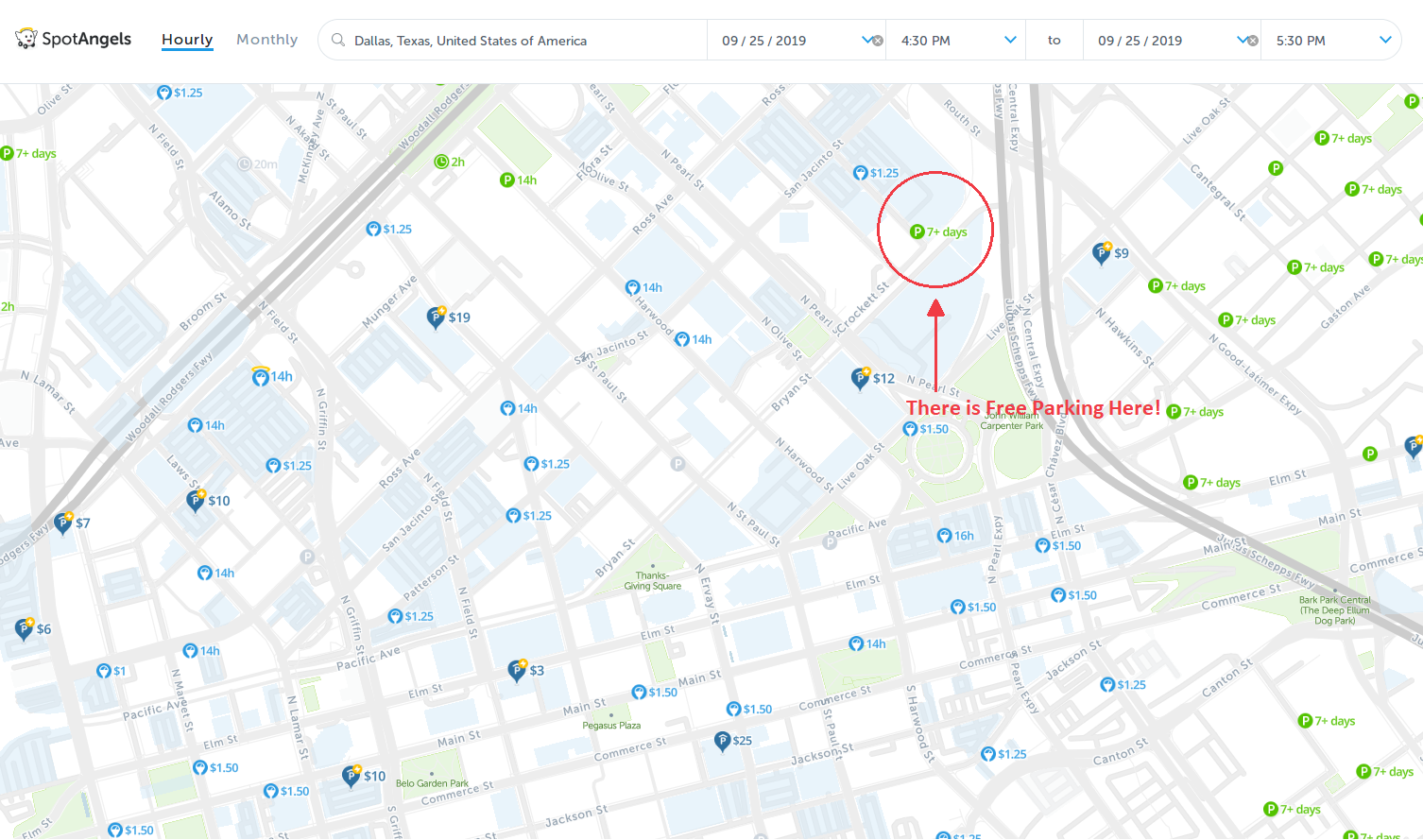Click the SpotAngels logo
1423x840 pixels.
[x=74, y=39]
